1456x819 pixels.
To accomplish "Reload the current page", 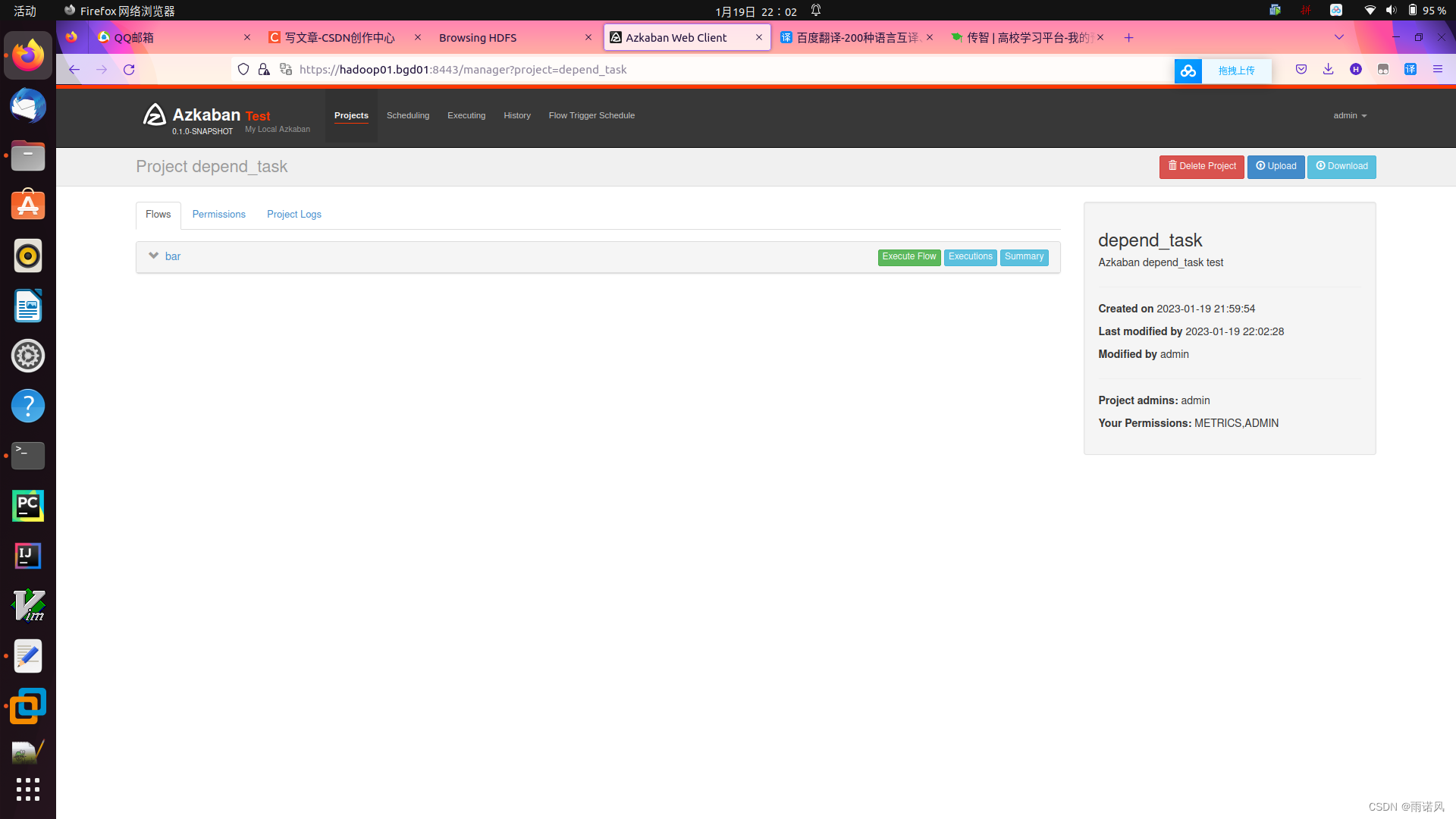I will tap(129, 70).
